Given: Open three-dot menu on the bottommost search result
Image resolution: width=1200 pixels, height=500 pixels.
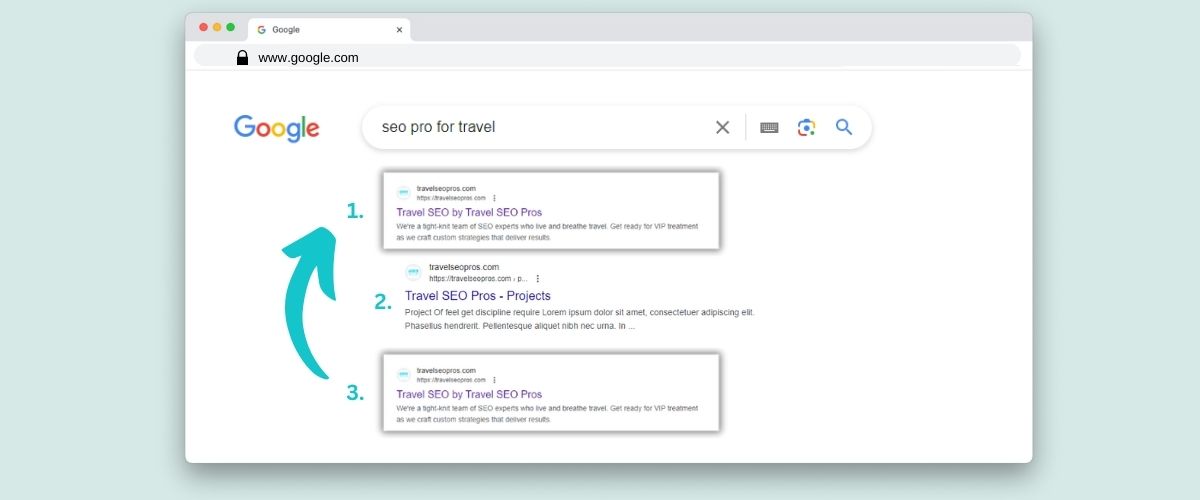Looking at the screenshot, I should coord(494,380).
